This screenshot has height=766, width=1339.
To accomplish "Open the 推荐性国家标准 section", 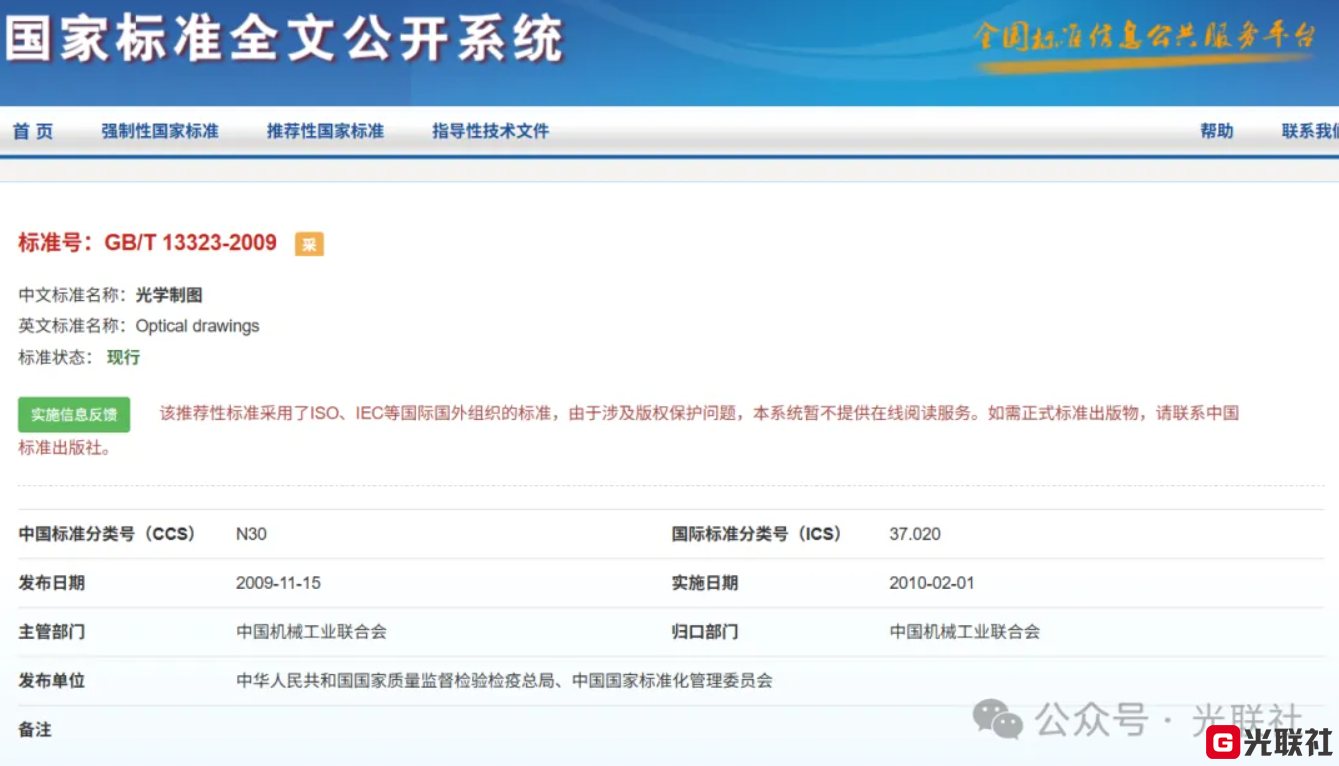I will tap(325, 131).
